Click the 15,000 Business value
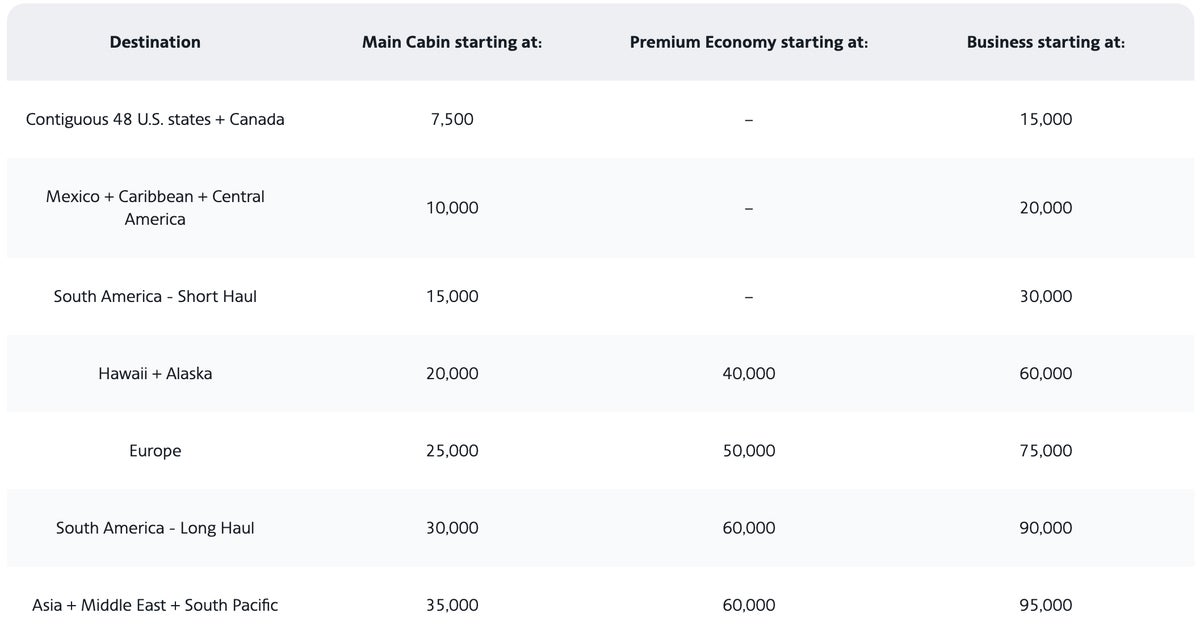Image resolution: width=1200 pixels, height=638 pixels. pos(1045,119)
